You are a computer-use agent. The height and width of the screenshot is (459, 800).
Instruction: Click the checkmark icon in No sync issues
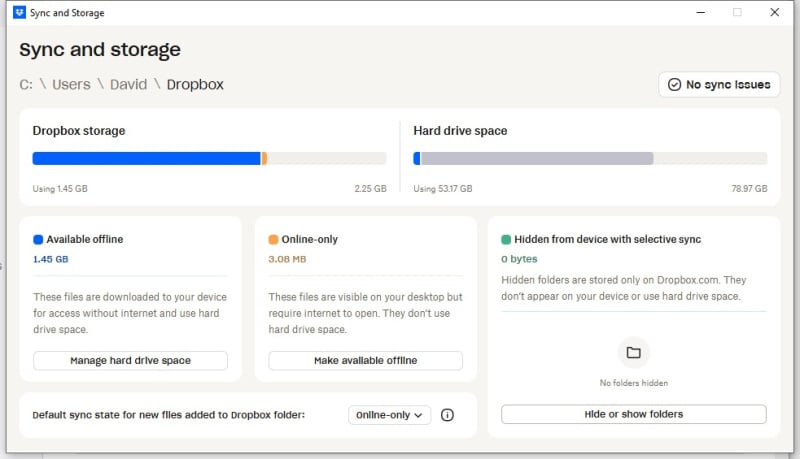click(674, 85)
